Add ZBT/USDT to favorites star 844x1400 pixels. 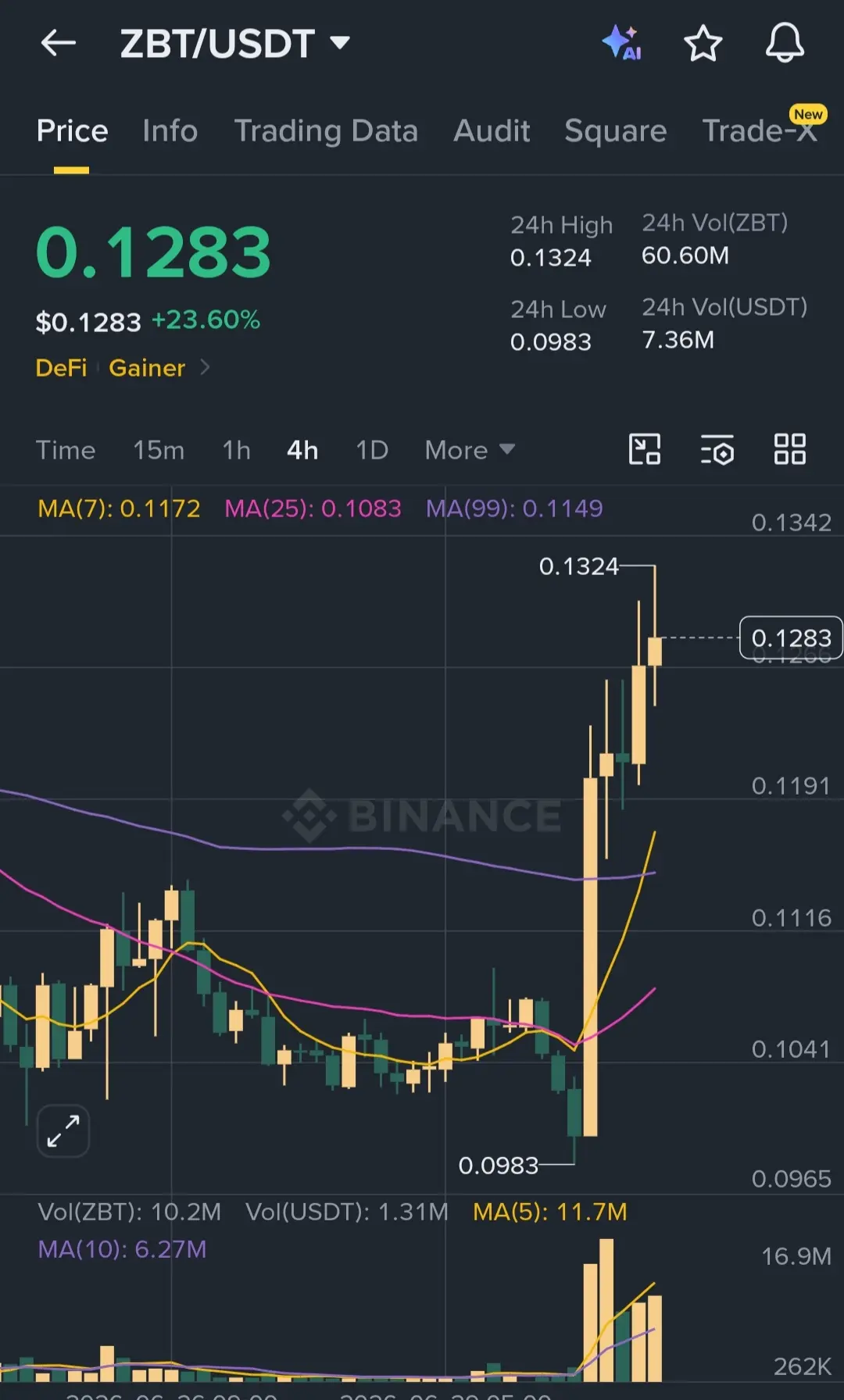point(703,43)
